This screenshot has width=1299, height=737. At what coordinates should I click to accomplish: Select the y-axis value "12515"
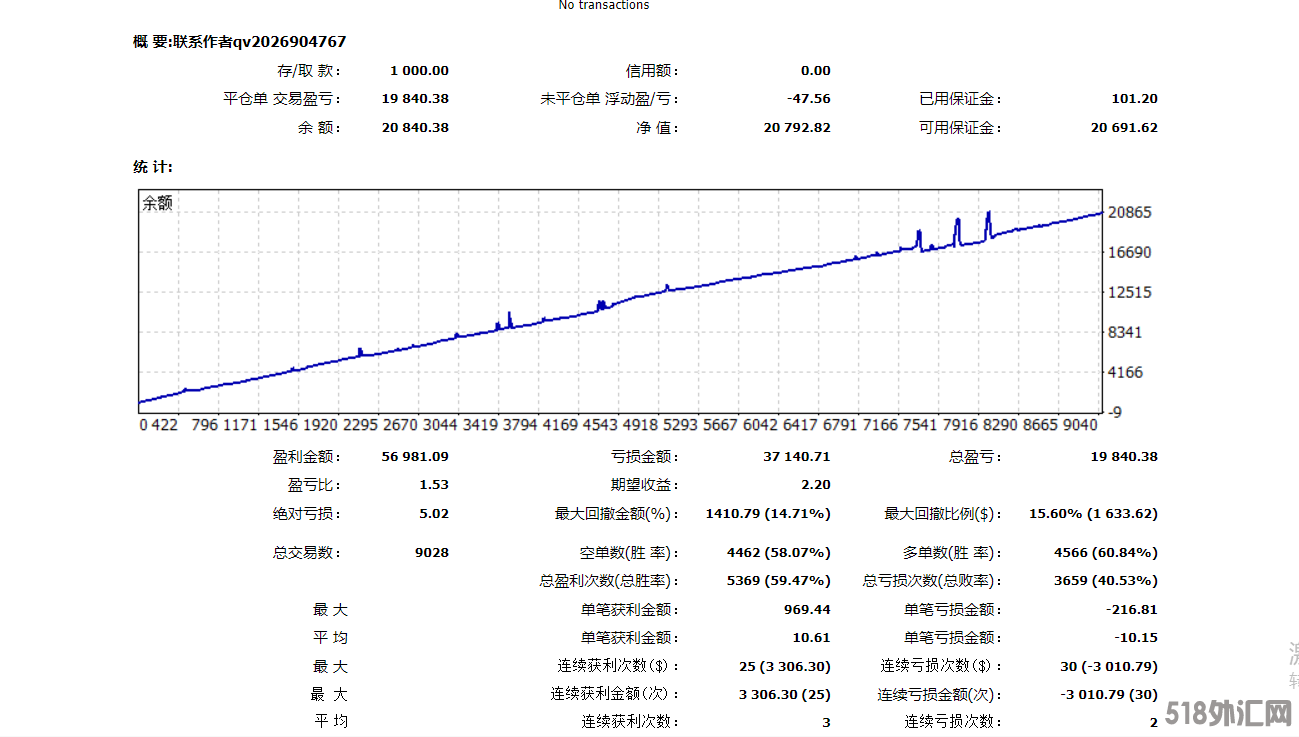pyautogui.click(x=1131, y=293)
